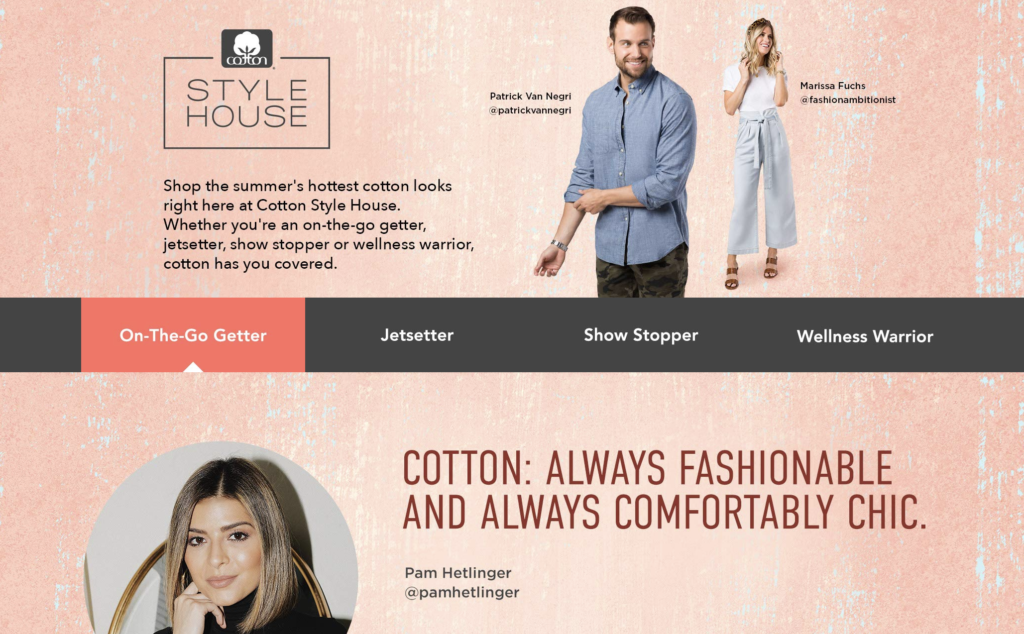
Task: Click the STYLE HOUSE boxed logo text
Action: pos(247,103)
